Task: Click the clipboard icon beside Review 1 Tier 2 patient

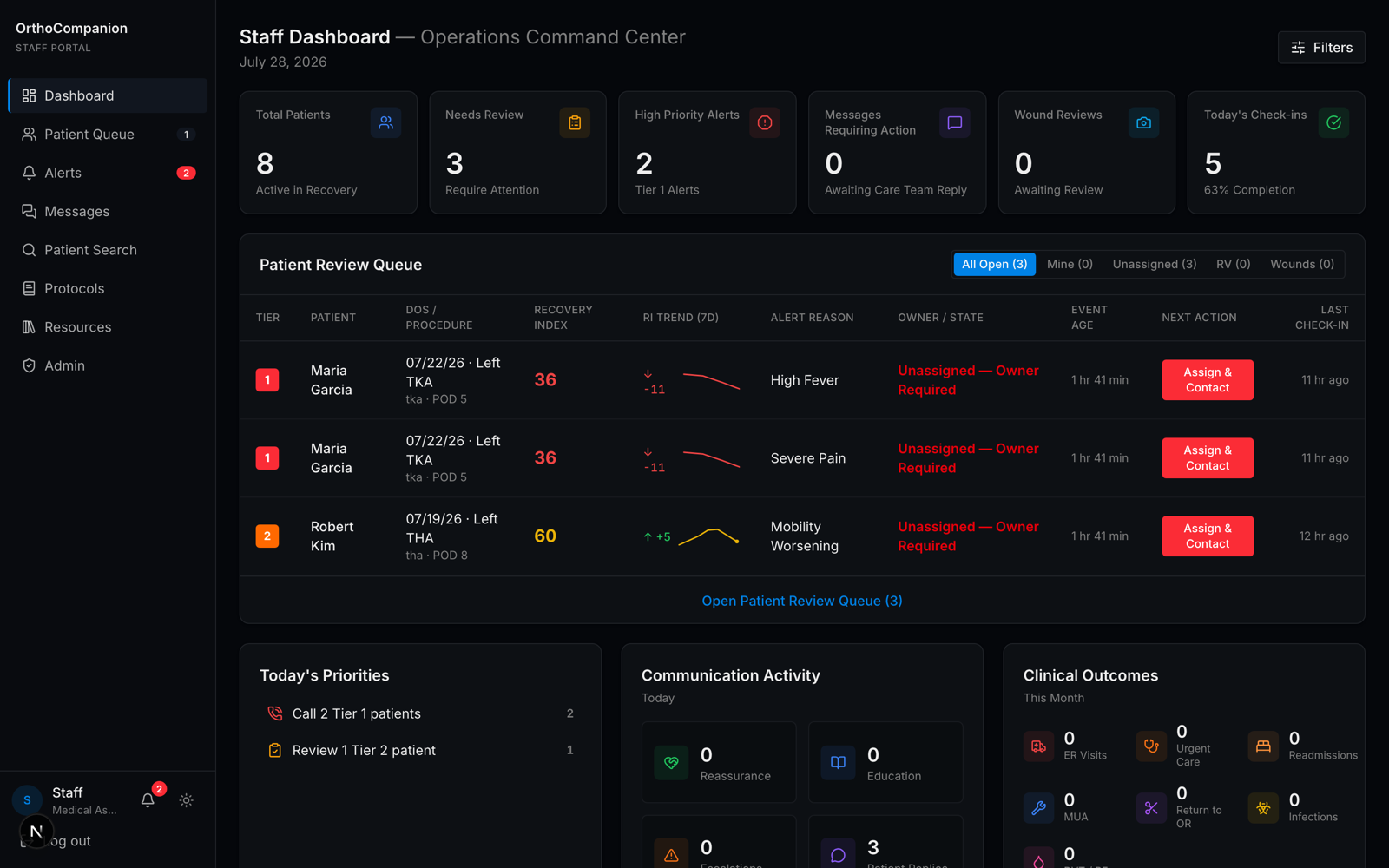Action: click(x=275, y=750)
